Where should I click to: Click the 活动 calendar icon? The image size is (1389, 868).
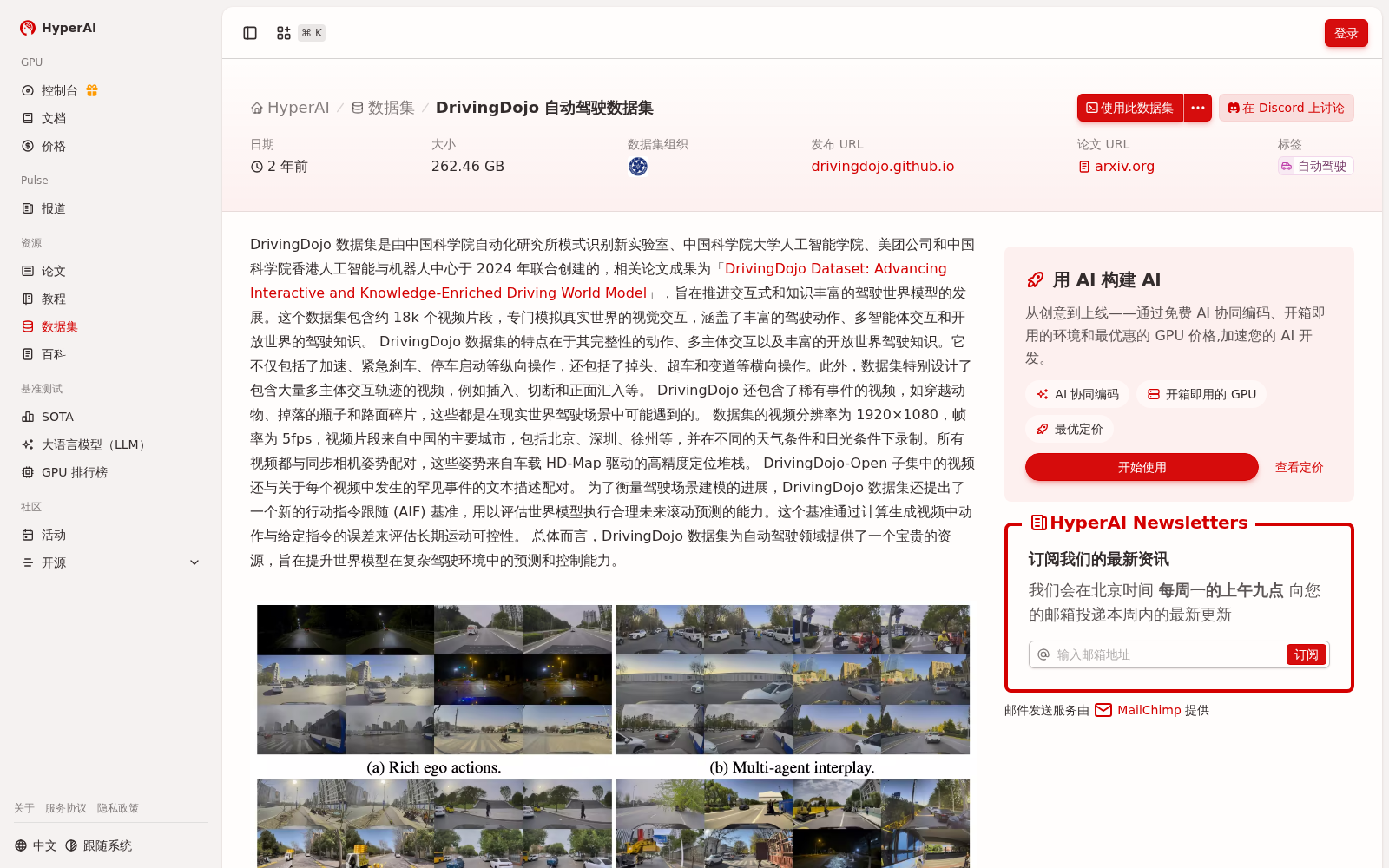[x=28, y=535]
